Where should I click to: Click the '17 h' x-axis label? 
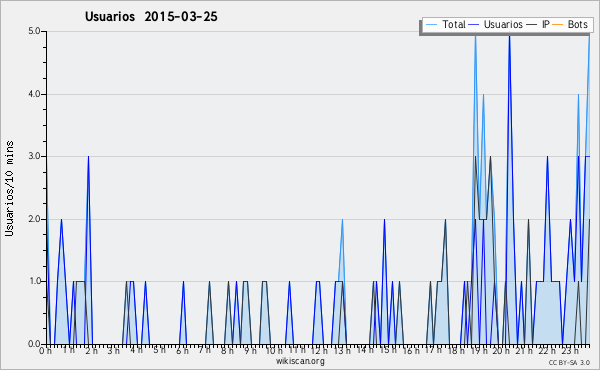433,350
